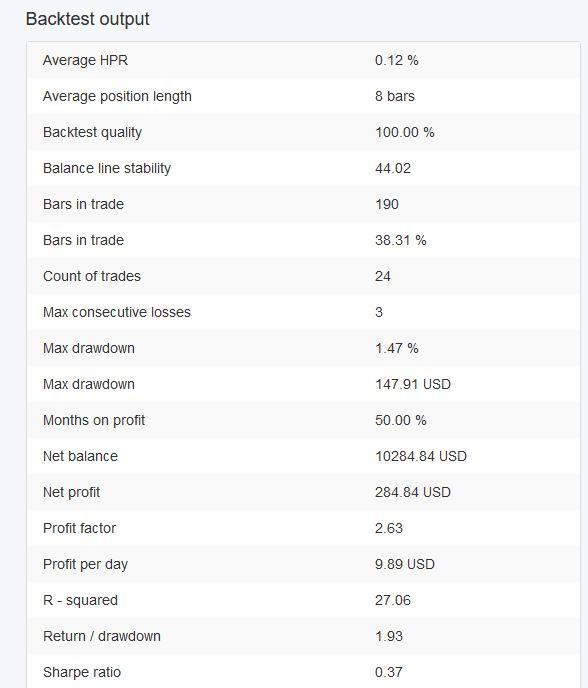The width and height of the screenshot is (588, 688).
Task: Select the Bars in trade 190 value
Action: pos(387,204)
